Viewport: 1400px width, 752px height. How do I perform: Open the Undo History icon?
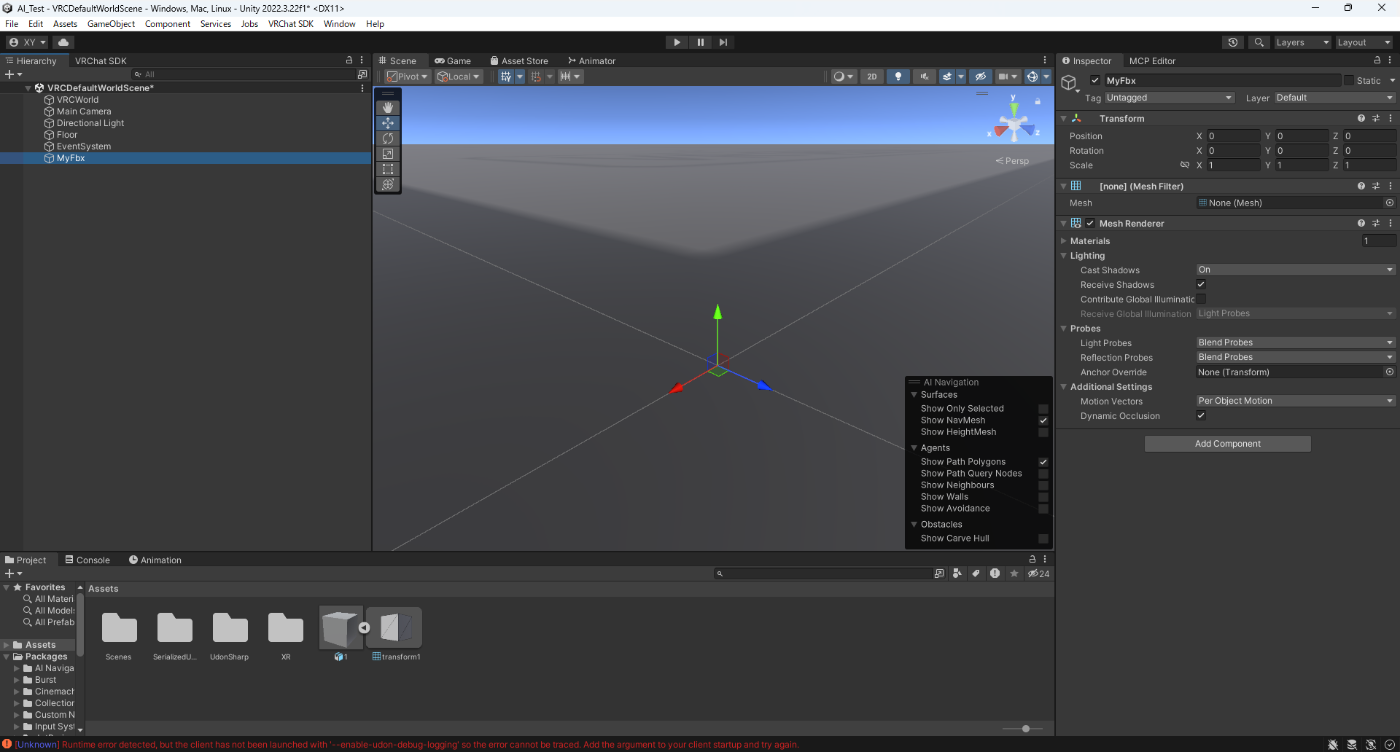pyautogui.click(x=1233, y=42)
